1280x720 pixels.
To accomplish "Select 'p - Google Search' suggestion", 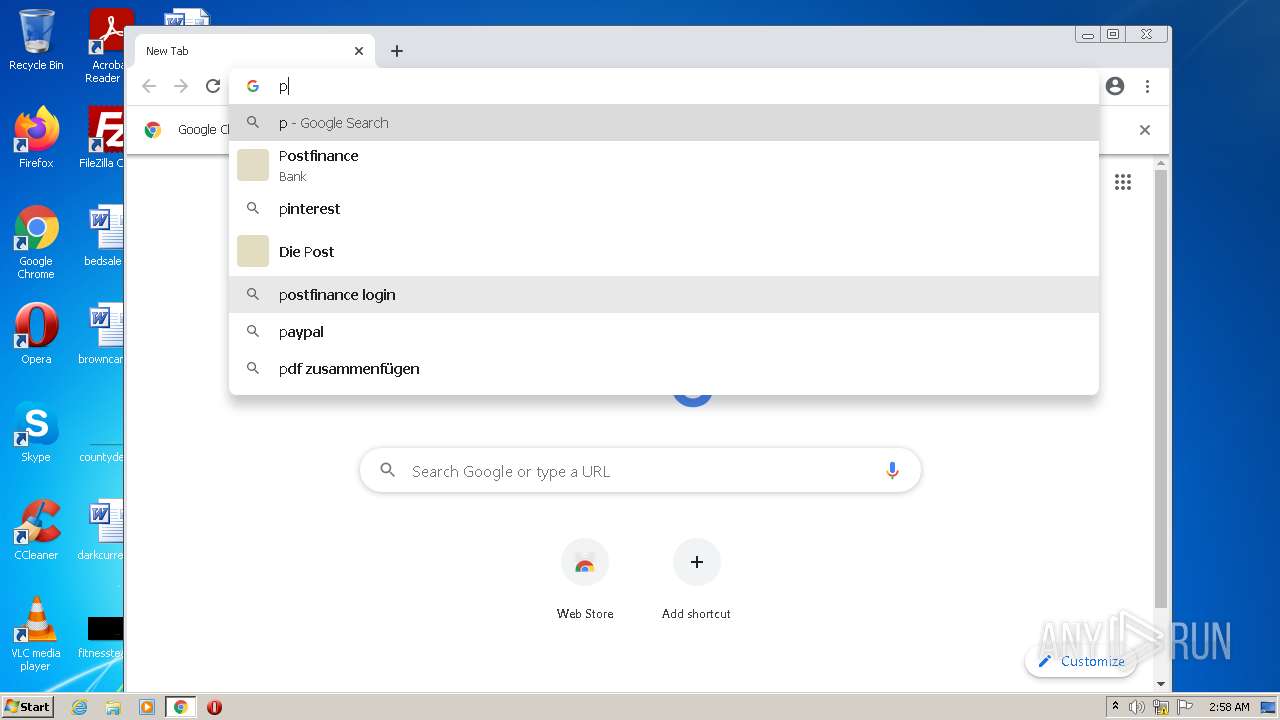I will tap(664, 123).
